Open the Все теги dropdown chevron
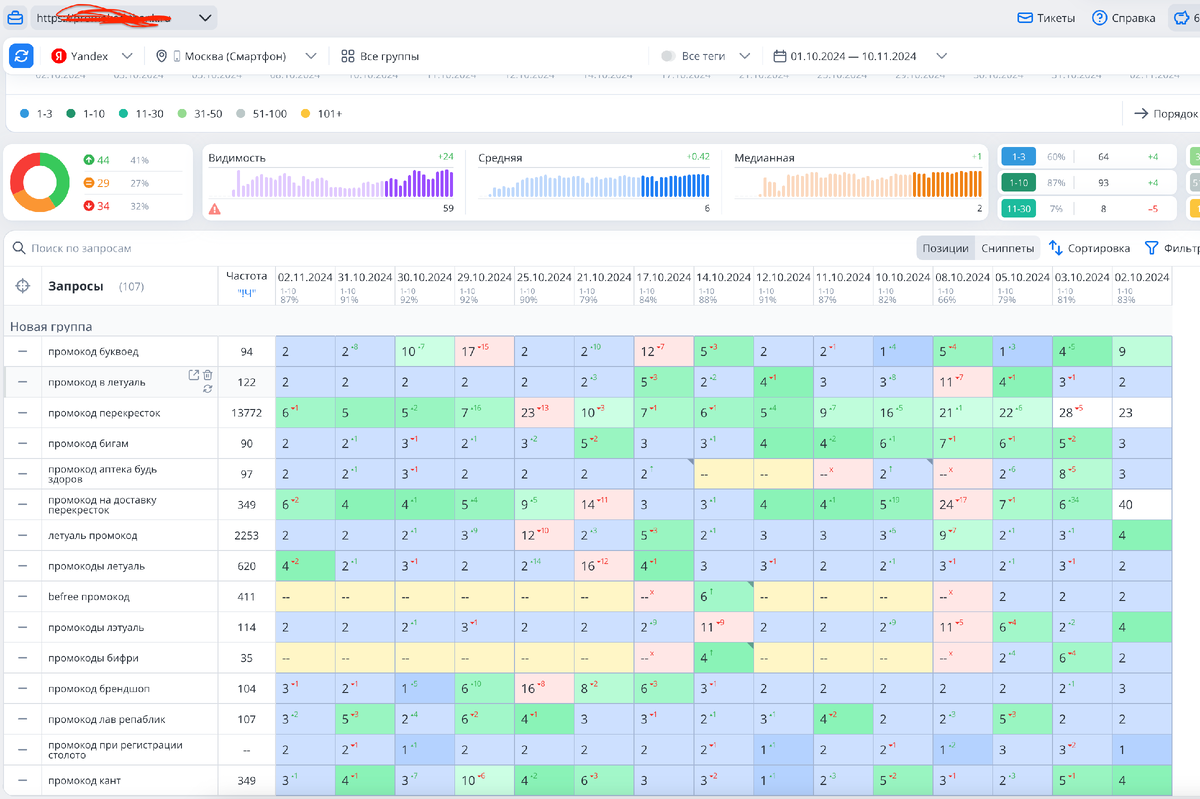The width and height of the screenshot is (1200, 799). coord(745,56)
